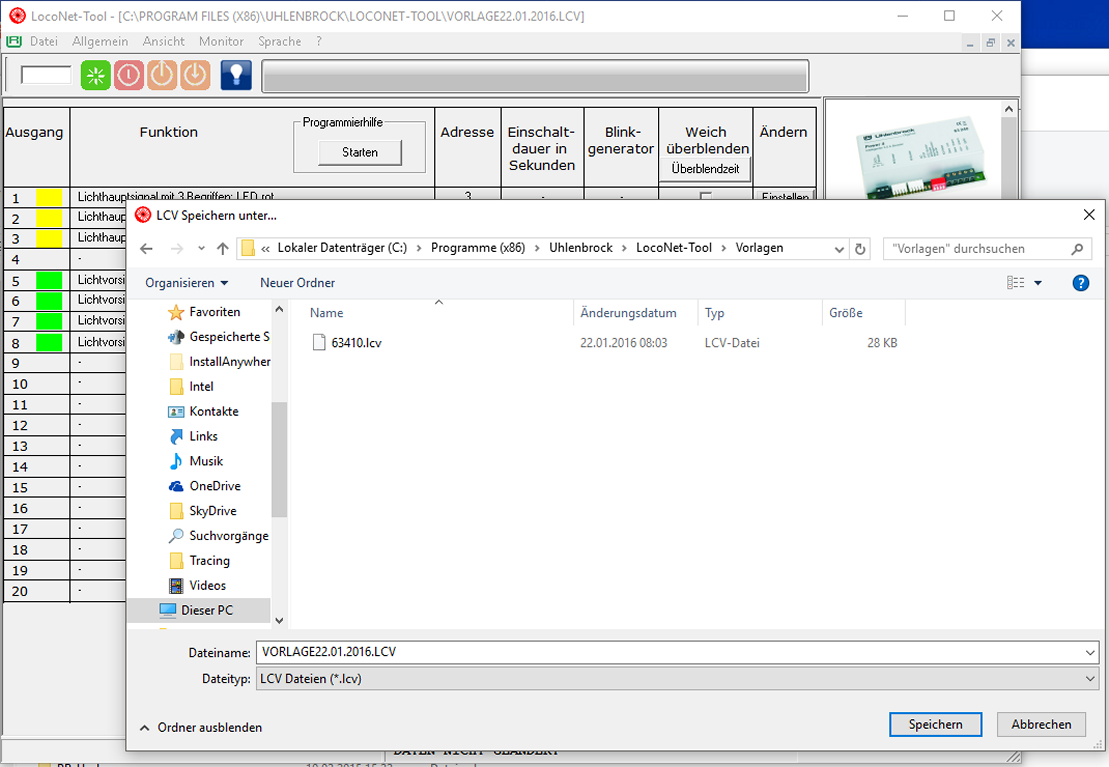Screen dimensions: 1109x767
Task: Select the file 63410.lcv
Action: tap(347, 342)
